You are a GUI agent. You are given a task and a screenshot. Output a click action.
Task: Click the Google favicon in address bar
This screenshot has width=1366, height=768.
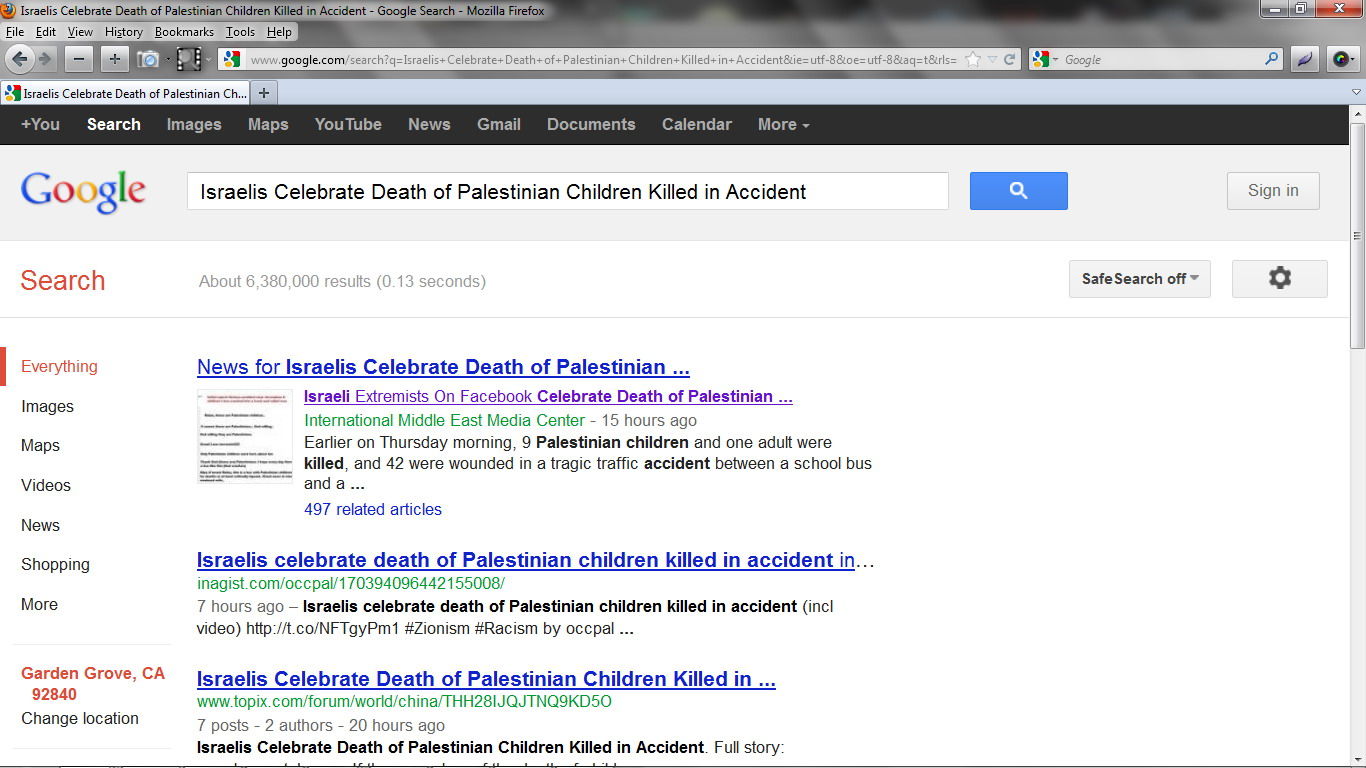(232, 59)
